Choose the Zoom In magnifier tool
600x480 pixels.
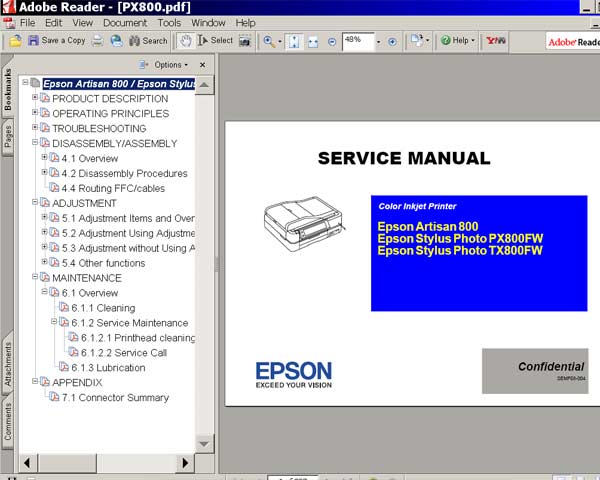point(269,41)
